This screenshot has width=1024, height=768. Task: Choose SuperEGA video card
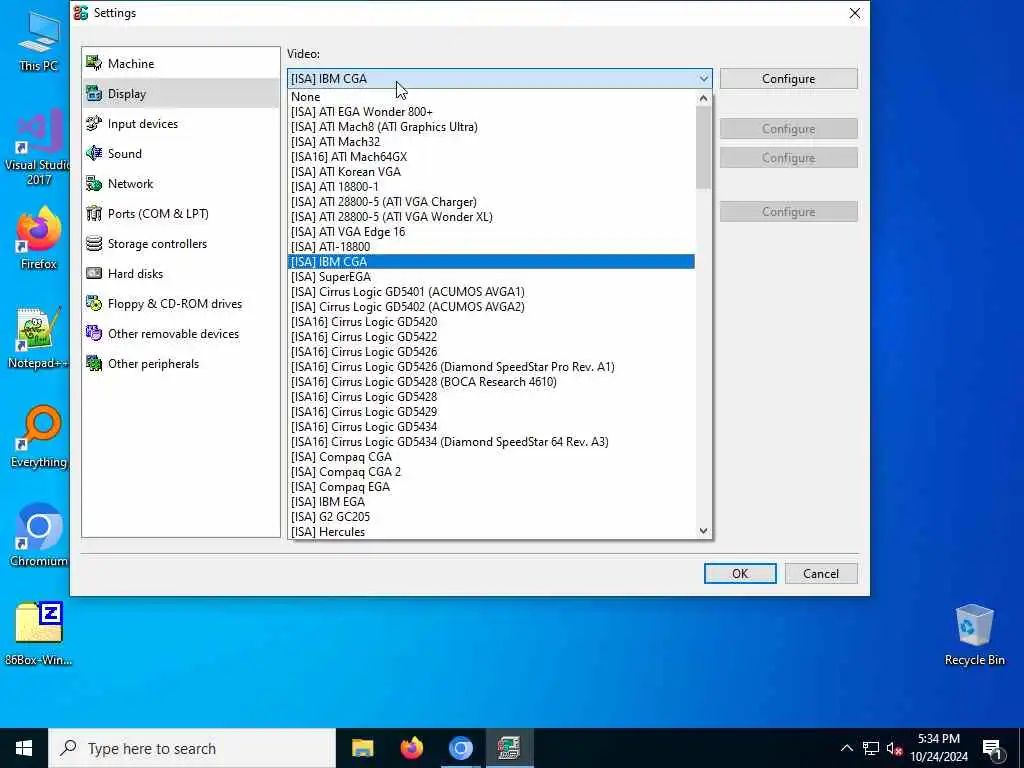(491, 277)
